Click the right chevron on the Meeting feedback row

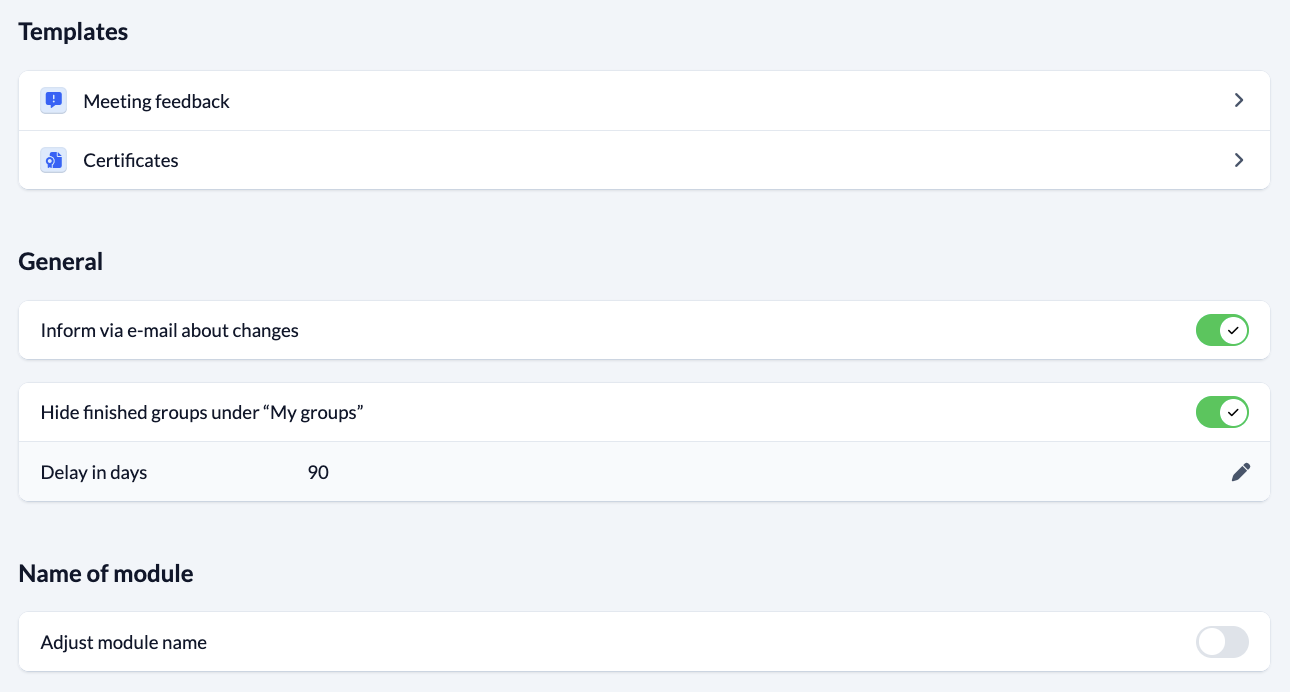coord(1238,100)
